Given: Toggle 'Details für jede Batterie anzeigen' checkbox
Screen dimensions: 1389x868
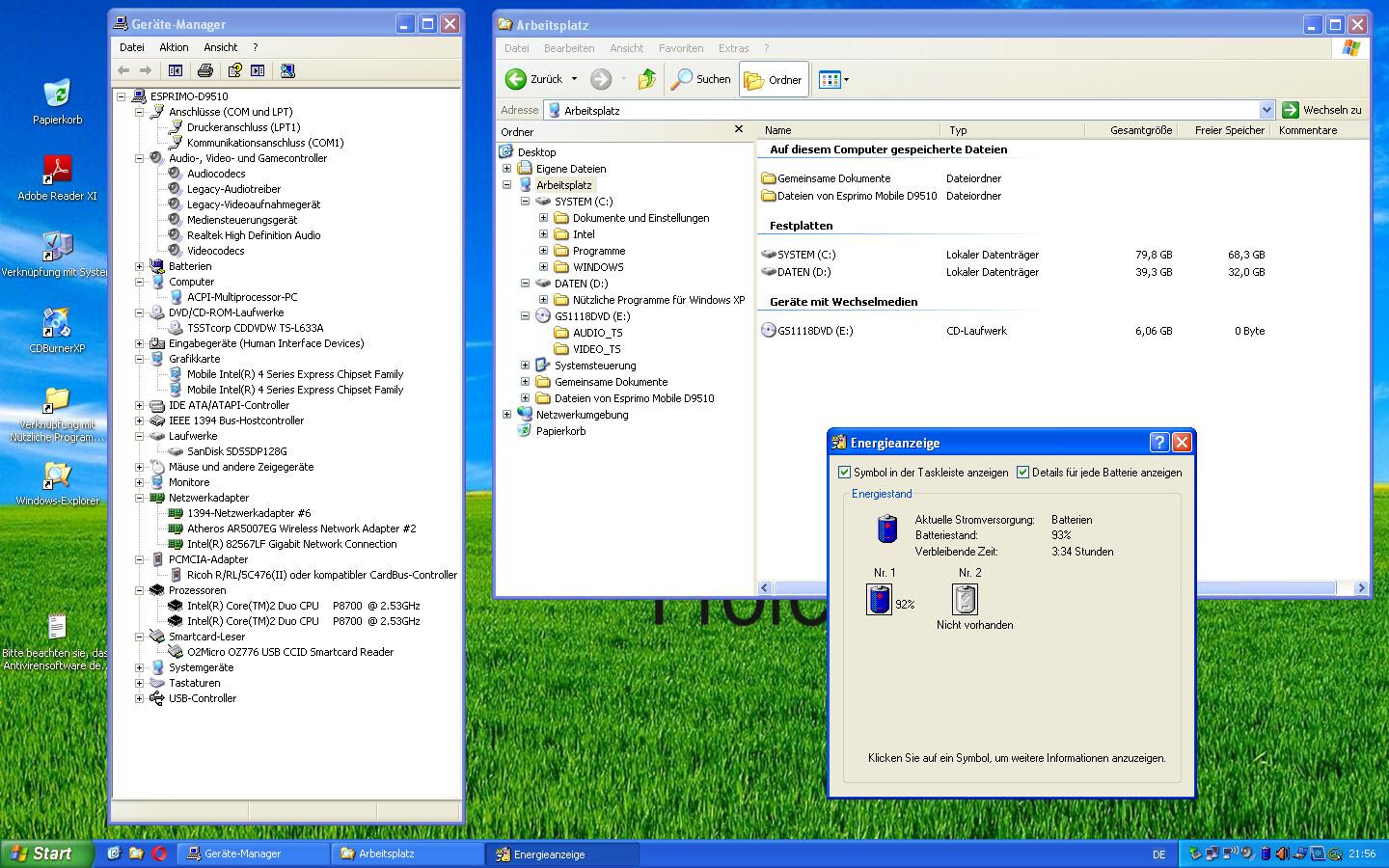Looking at the screenshot, I should [x=1023, y=473].
